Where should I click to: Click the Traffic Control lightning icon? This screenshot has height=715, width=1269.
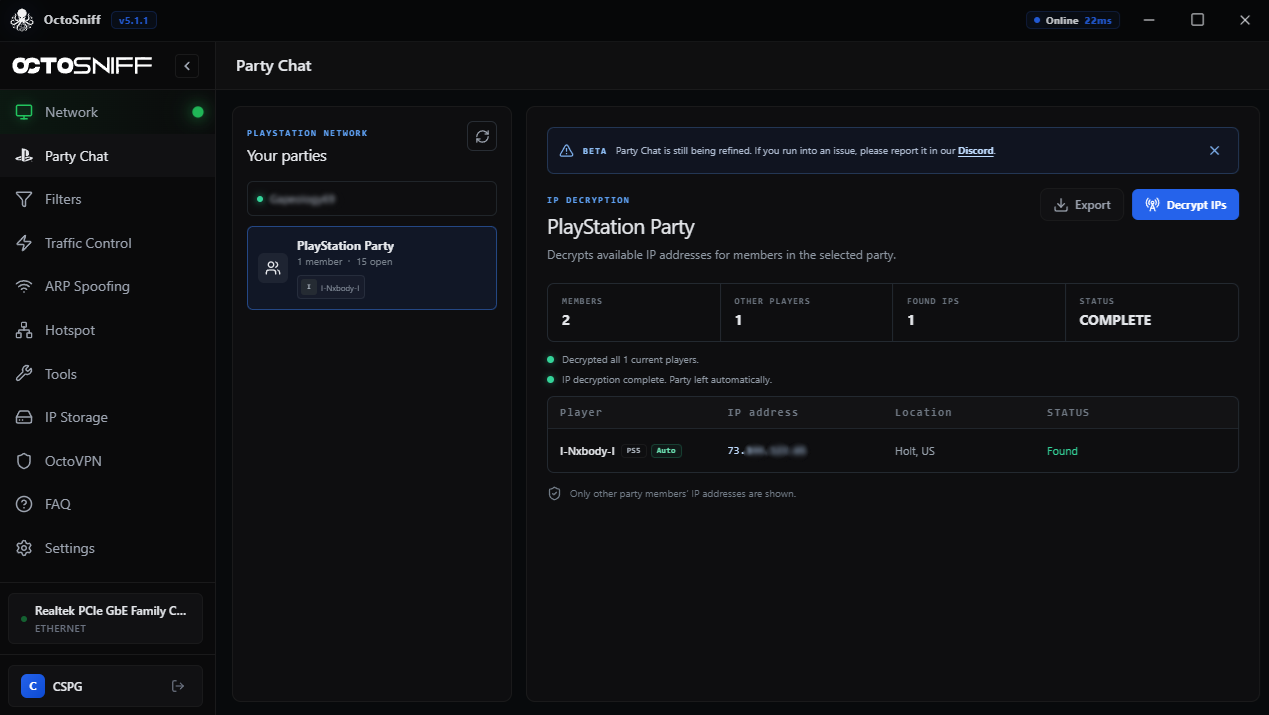pos(25,243)
